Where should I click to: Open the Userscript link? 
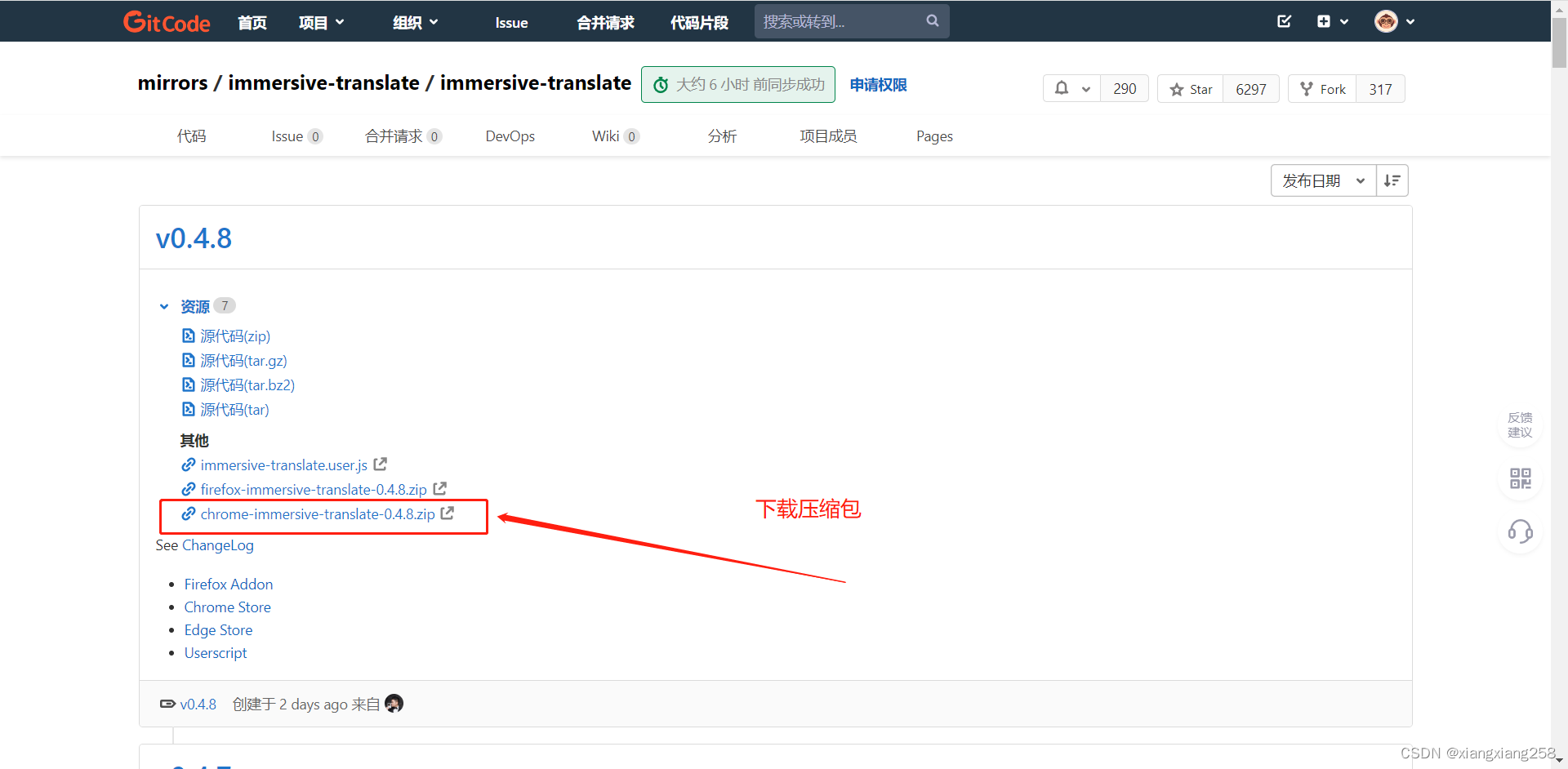coord(216,653)
